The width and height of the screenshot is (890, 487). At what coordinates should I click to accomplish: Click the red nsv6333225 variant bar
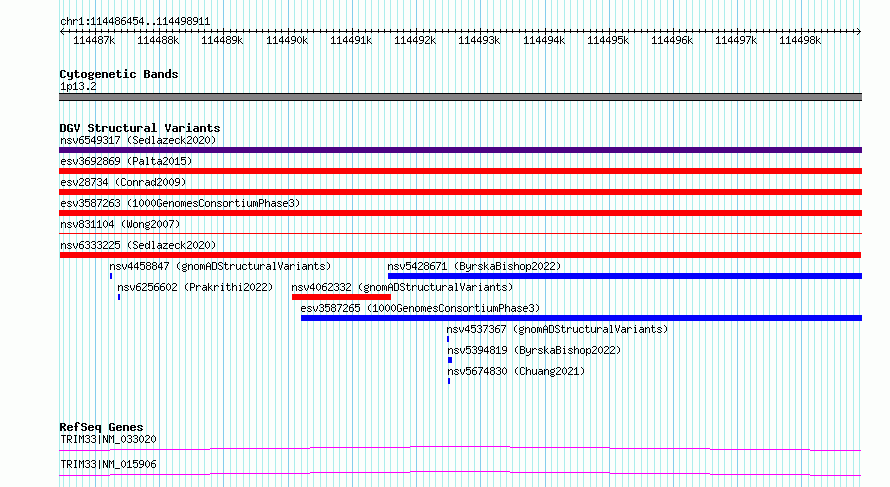pyautogui.click(x=460, y=255)
